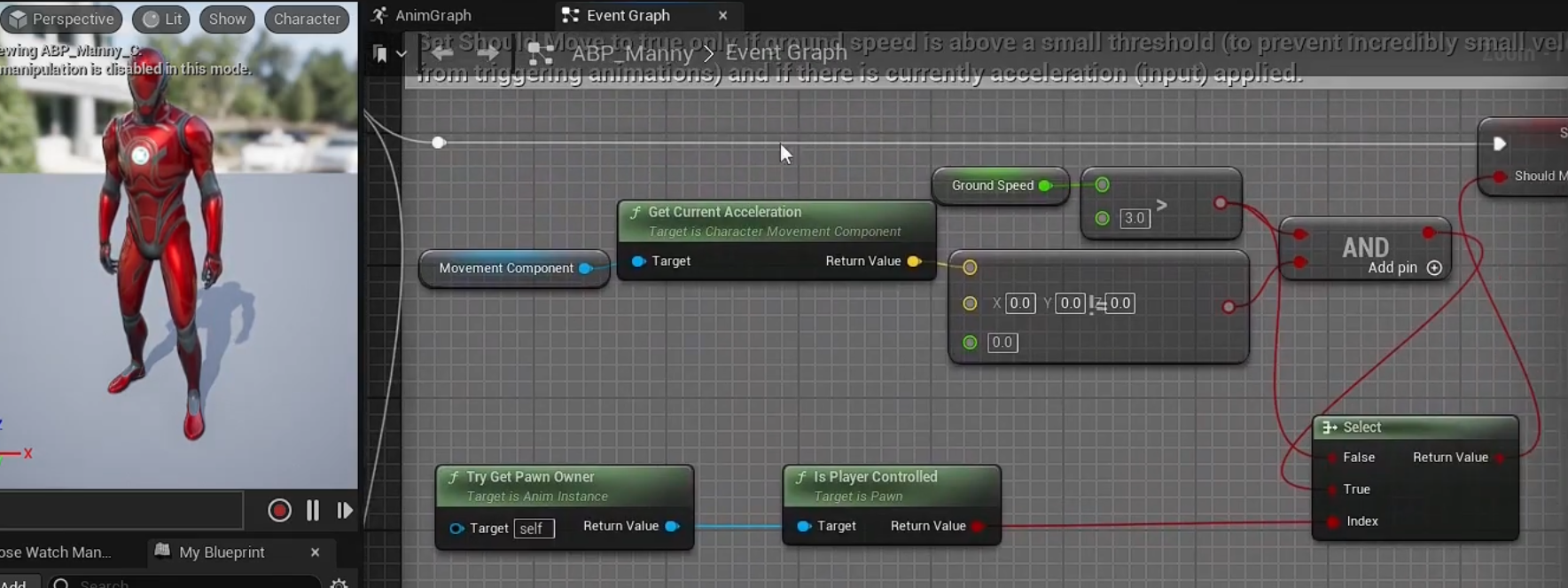Edit the Y 0.0 vector field
This screenshot has height=588, width=1568.
point(1071,303)
